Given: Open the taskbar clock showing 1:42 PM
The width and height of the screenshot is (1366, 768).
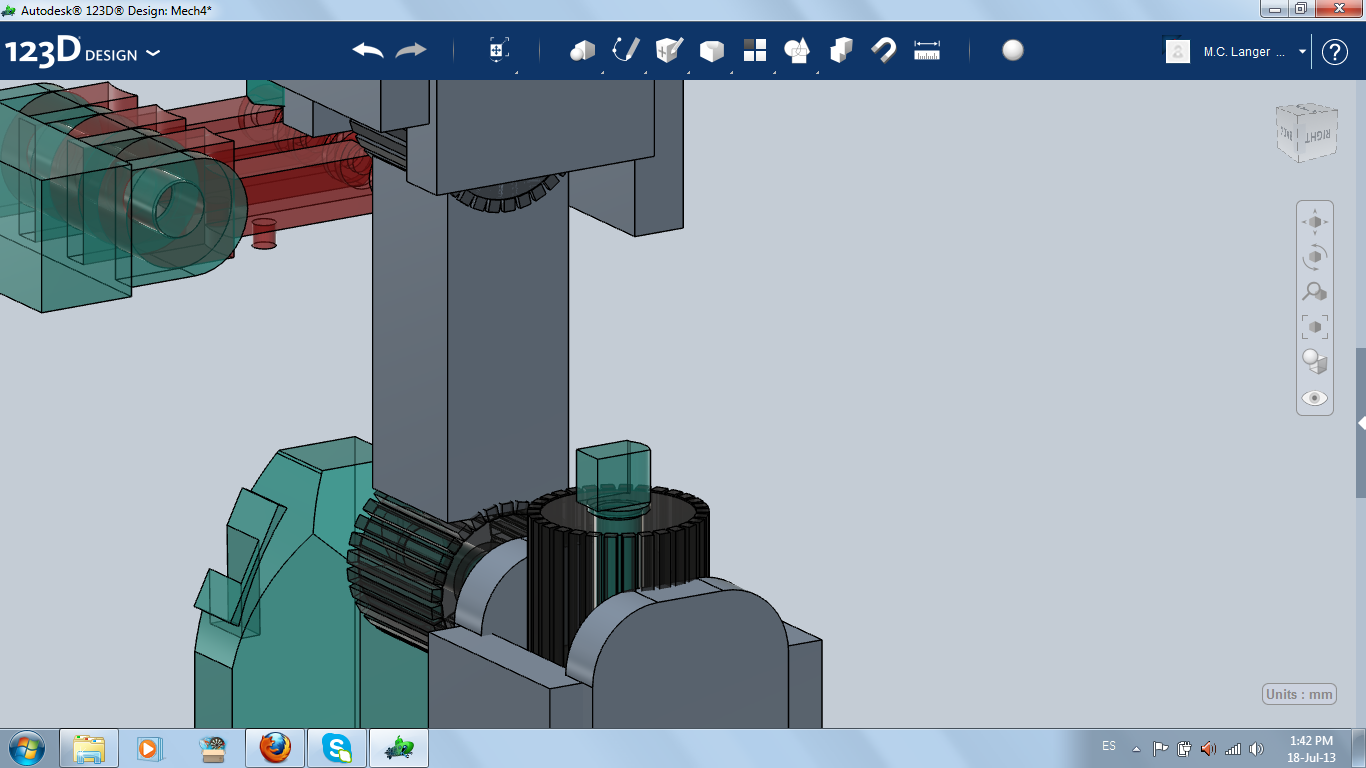Looking at the screenshot, I should pyautogui.click(x=1311, y=749).
